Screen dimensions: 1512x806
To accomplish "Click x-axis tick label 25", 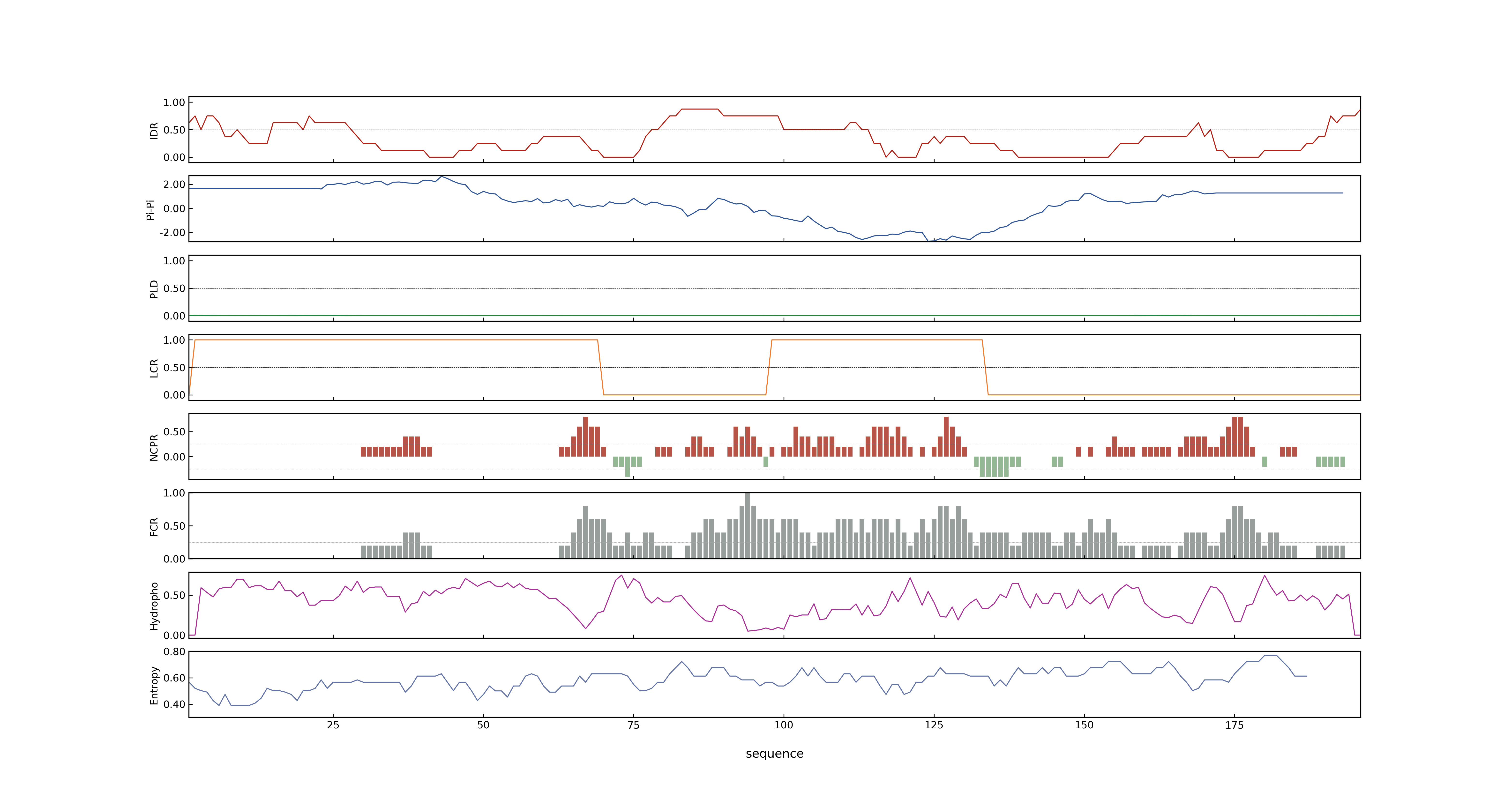I will [x=333, y=725].
